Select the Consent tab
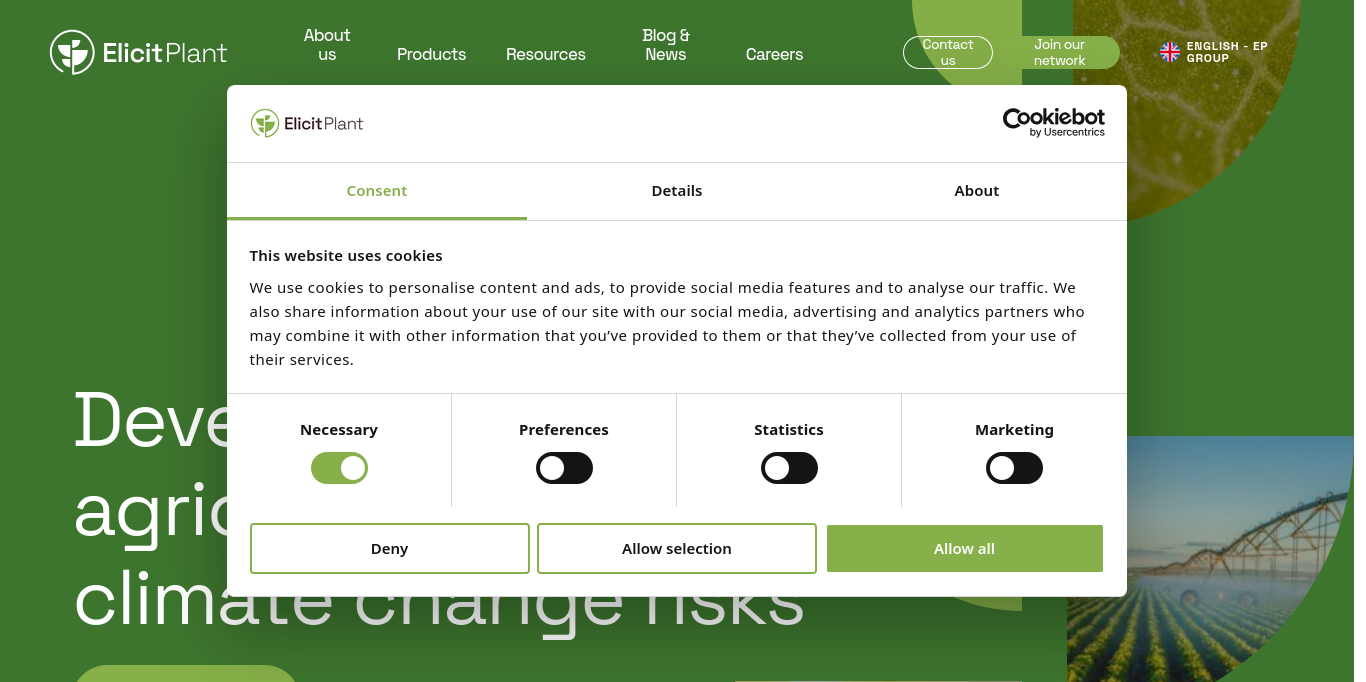This screenshot has height=682, width=1366. tap(377, 191)
